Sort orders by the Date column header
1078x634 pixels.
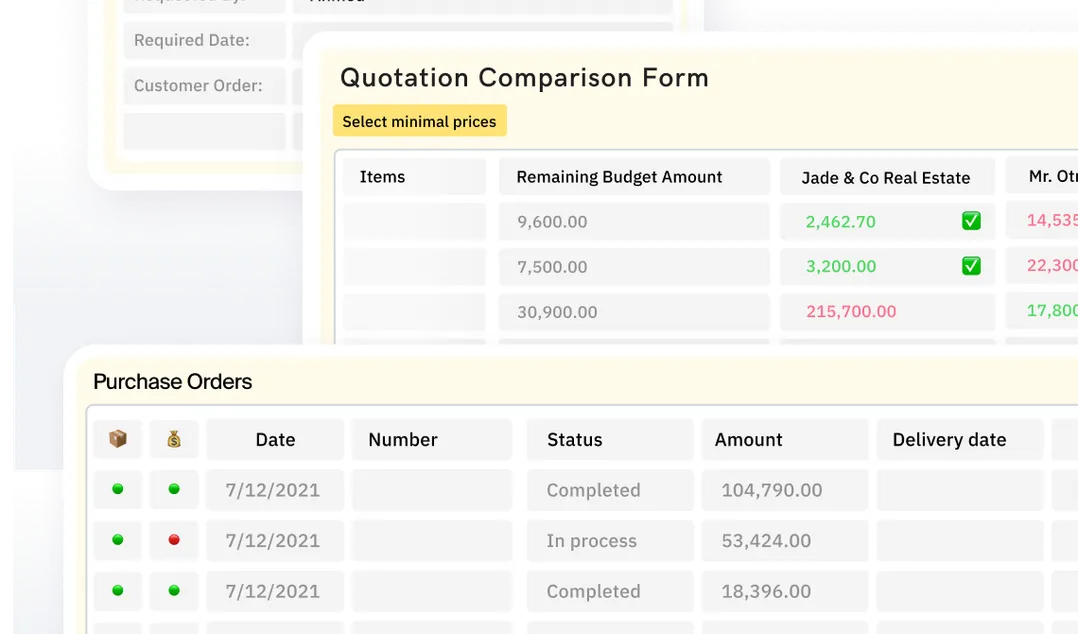[x=275, y=439]
